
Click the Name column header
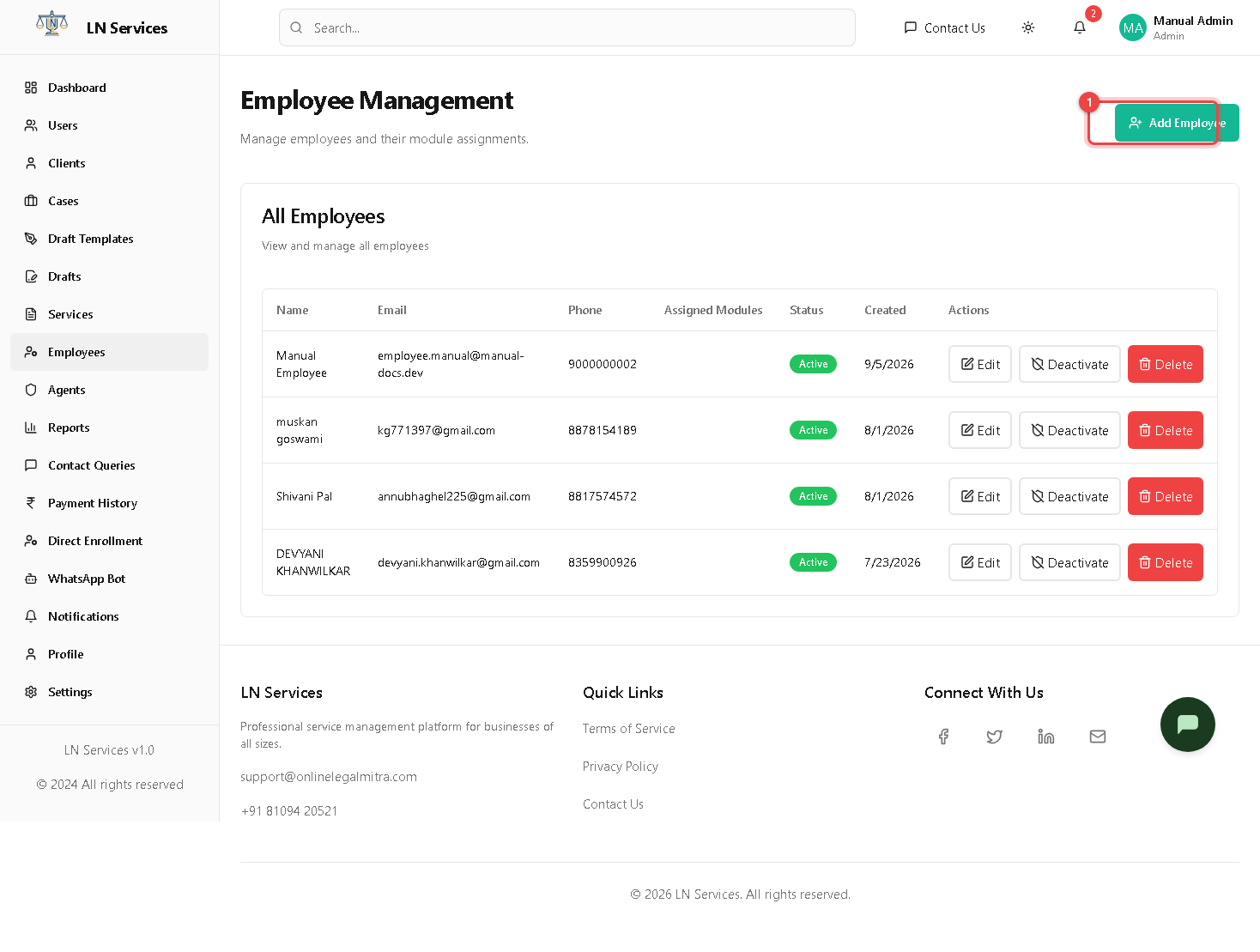point(293,310)
